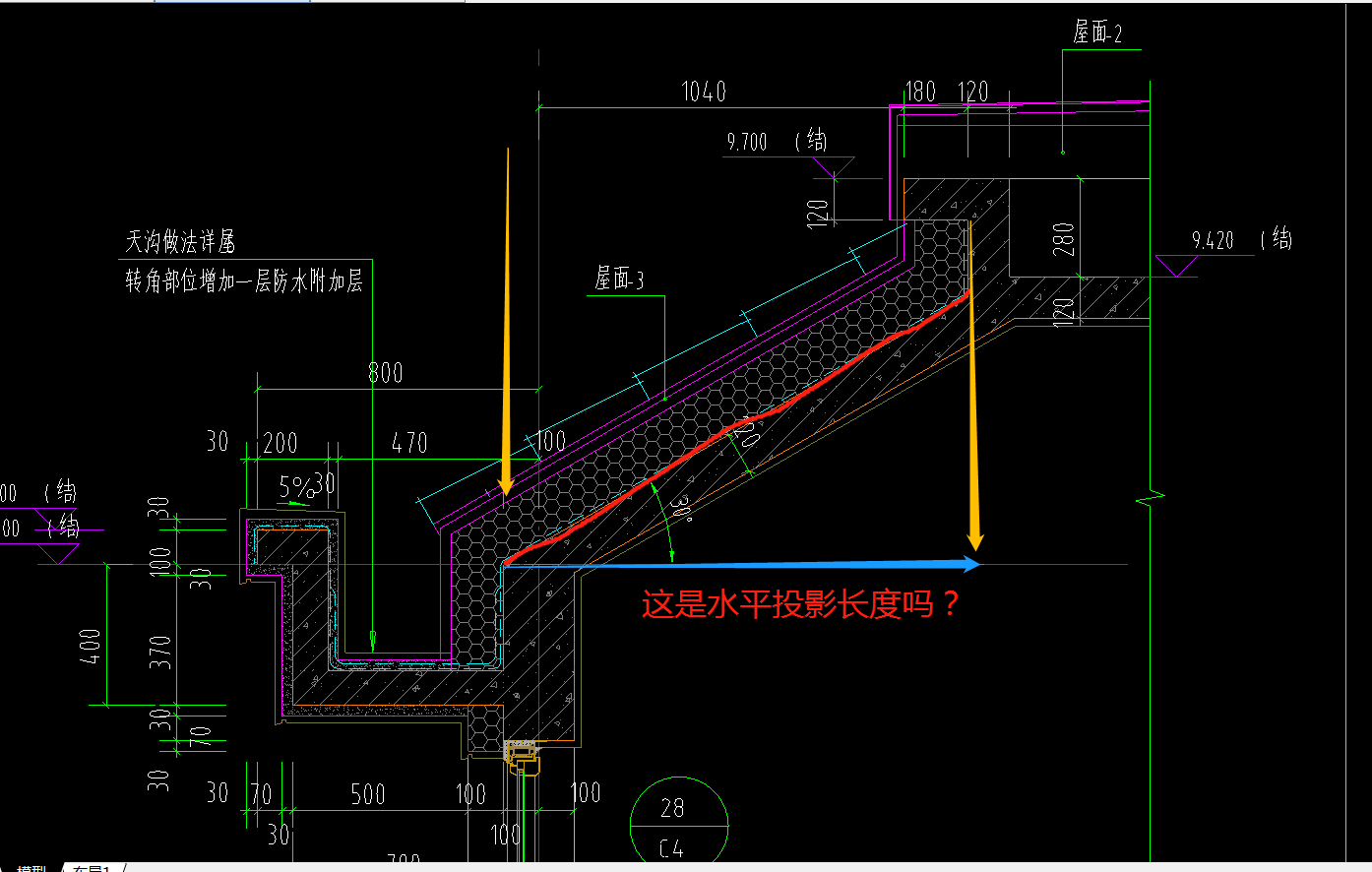Select the 28 / C4 detail callout circle

(678, 825)
